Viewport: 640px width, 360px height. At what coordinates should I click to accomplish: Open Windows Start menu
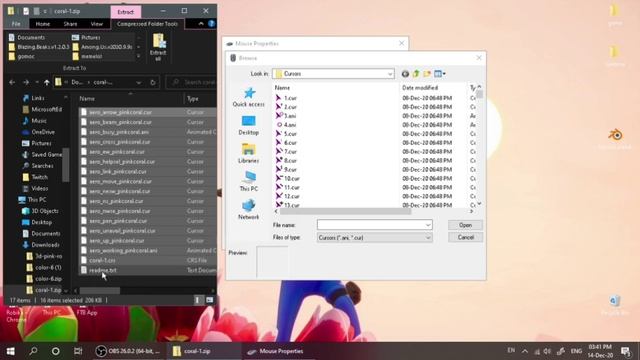[11, 351]
